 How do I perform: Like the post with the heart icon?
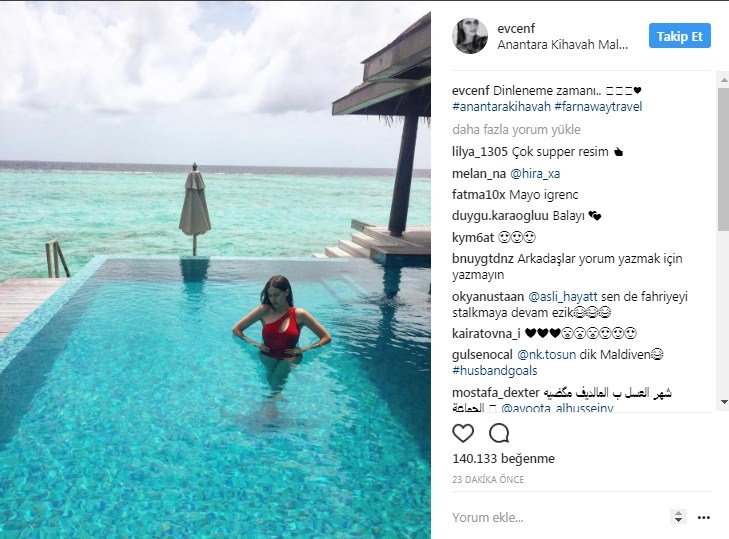tap(463, 433)
